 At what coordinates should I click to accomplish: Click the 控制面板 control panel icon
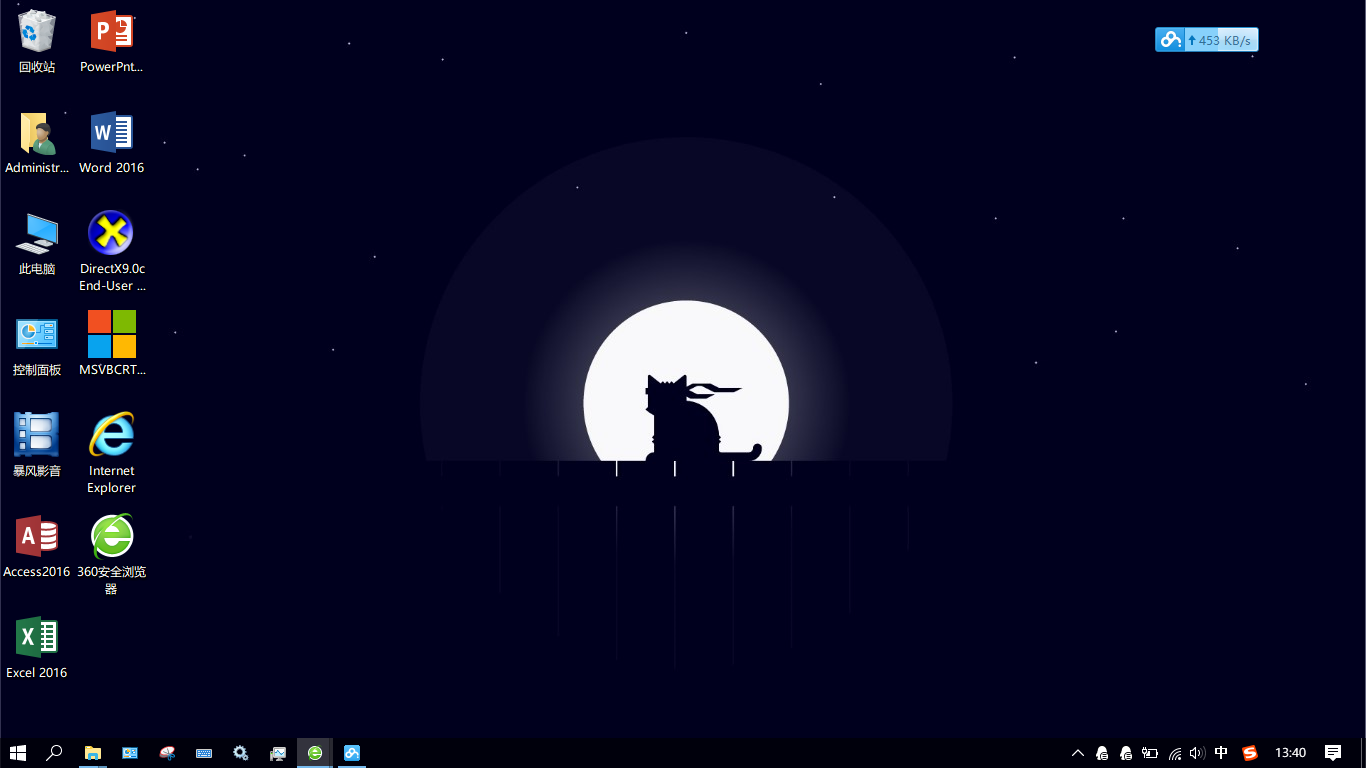(x=37, y=335)
